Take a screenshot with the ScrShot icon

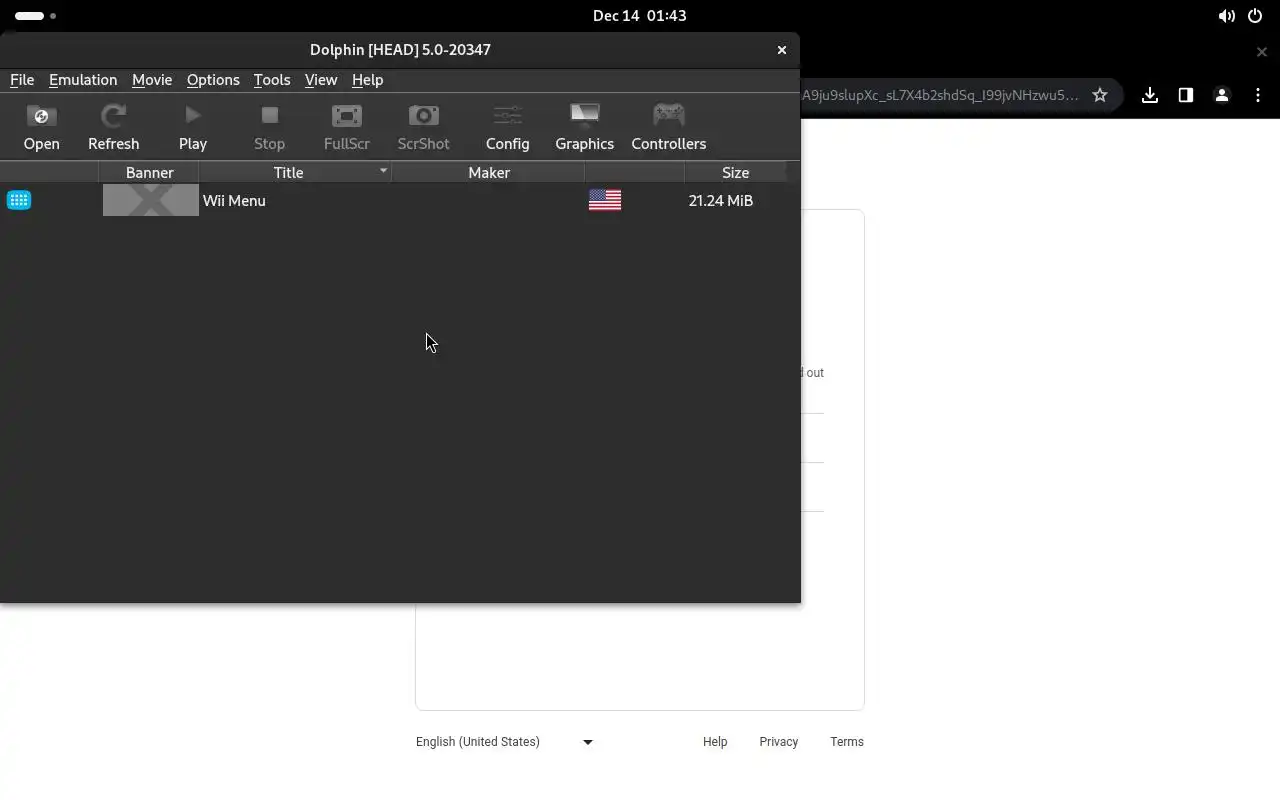coord(423,128)
